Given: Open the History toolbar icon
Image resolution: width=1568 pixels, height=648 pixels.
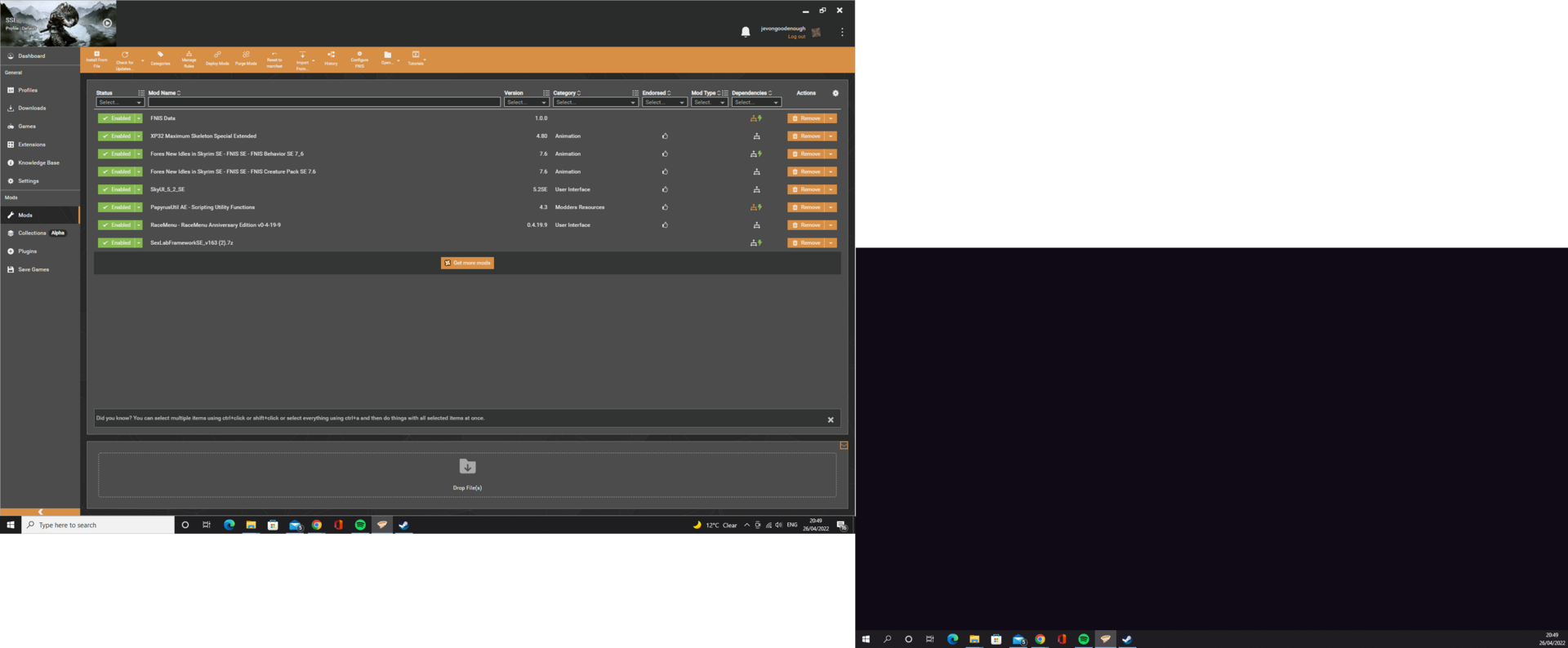Looking at the screenshot, I should click(331, 58).
